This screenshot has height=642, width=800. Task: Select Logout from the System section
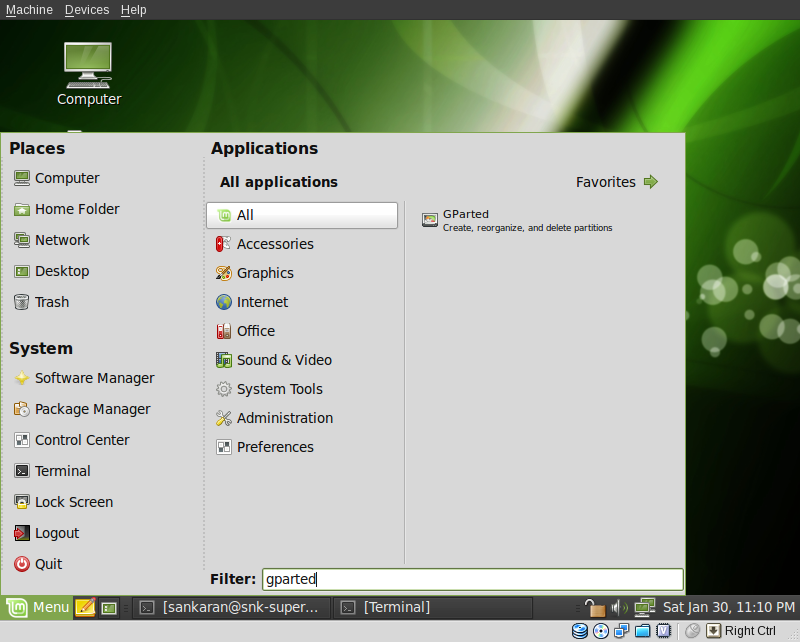tap(56, 533)
